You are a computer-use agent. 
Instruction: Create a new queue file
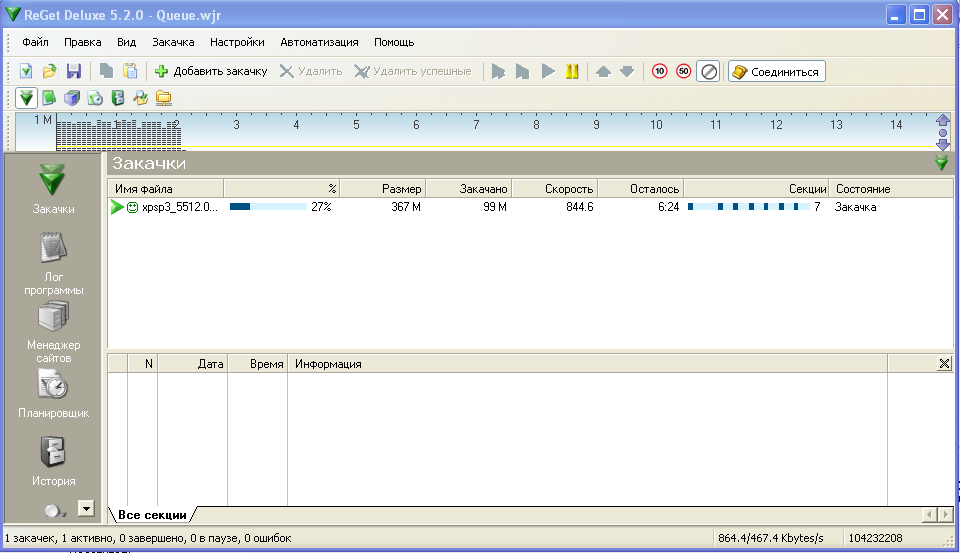(x=26, y=72)
